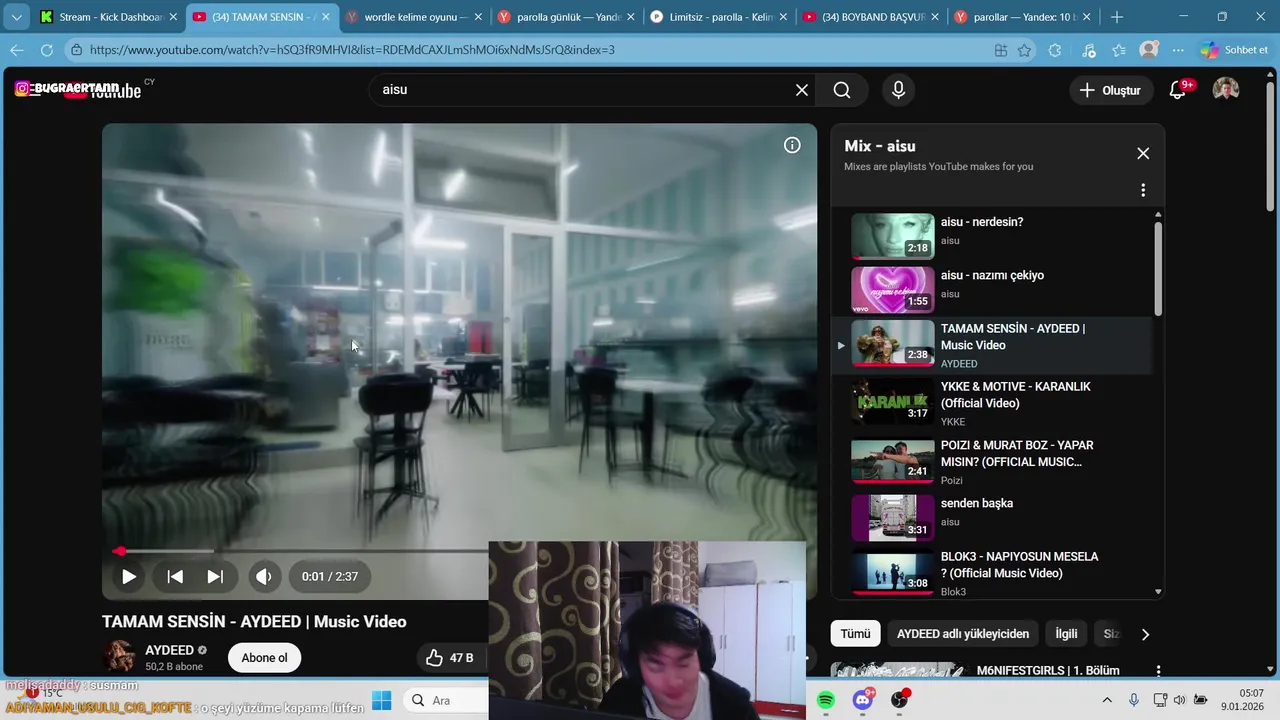This screenshot has width=1280, height=720.
Task: Open the AYDEED channel avatar
Action: [120, 657]
